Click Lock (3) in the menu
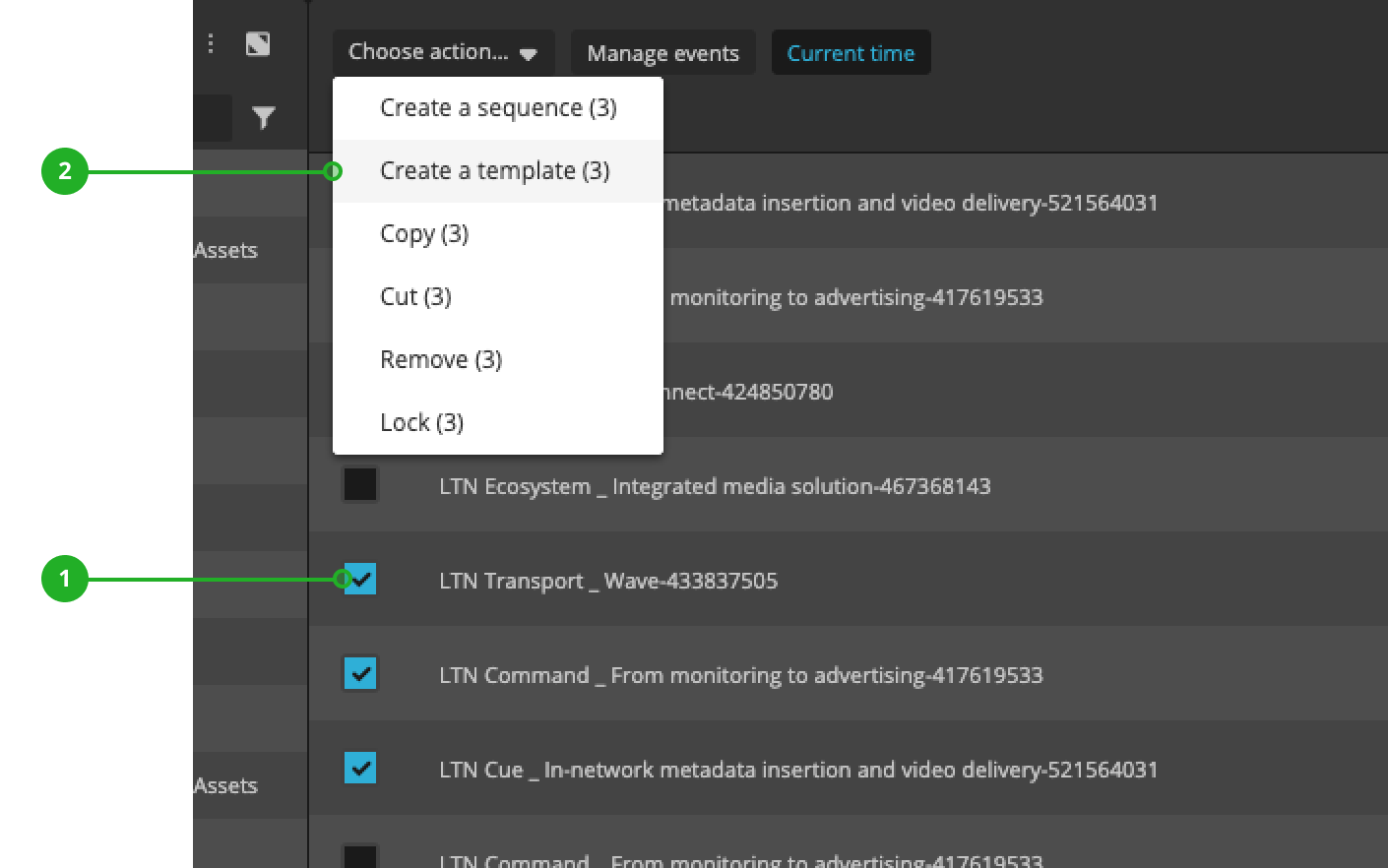Screen dimensions: 1388x868 pyautogui.click(x=421, y=423)
